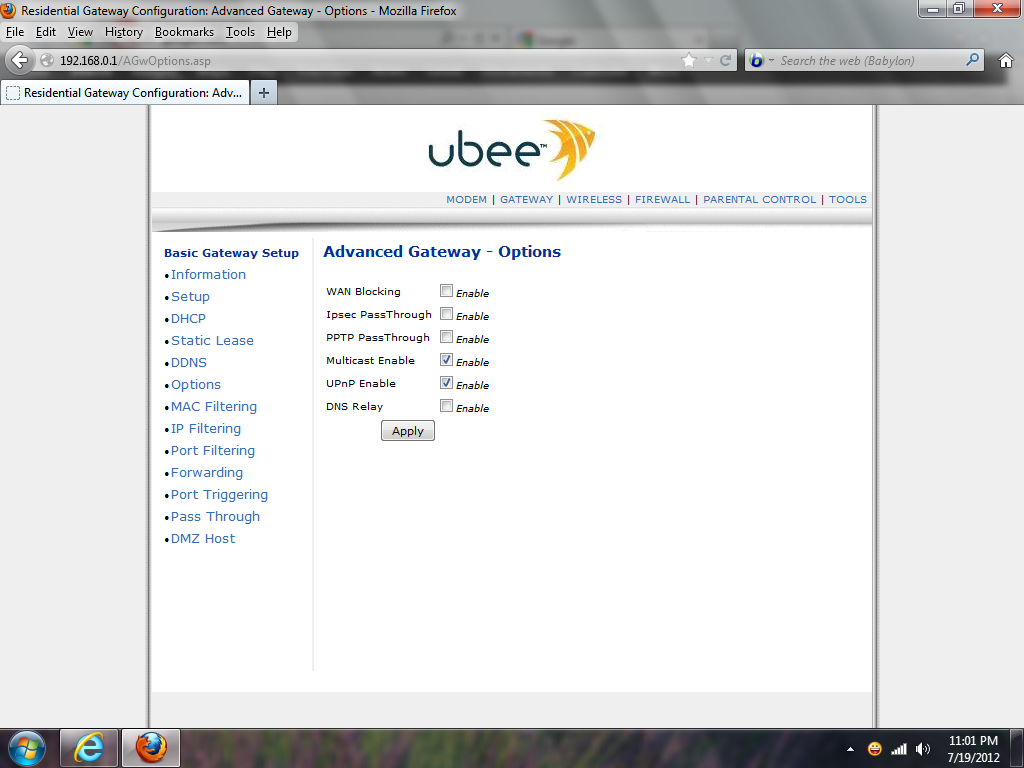Bookmark this page with the star icon

tap(689, 60)
